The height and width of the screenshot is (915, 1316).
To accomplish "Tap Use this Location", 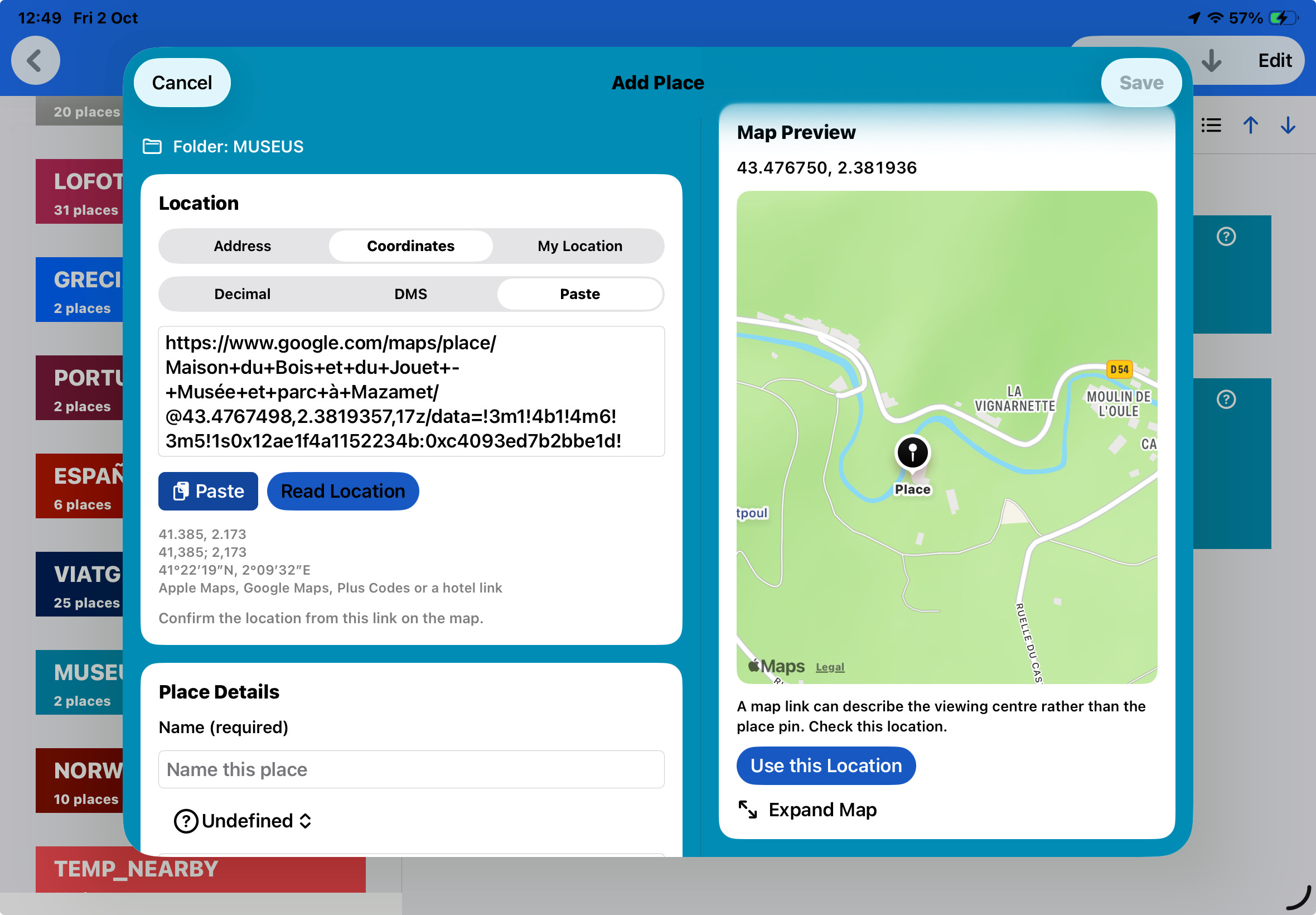I will [x=826, y=766].
